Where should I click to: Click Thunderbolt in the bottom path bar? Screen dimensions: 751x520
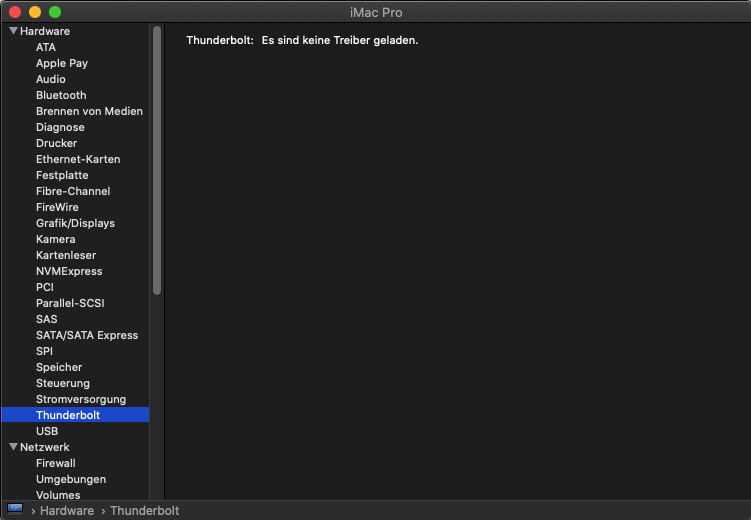pos(145,511)
